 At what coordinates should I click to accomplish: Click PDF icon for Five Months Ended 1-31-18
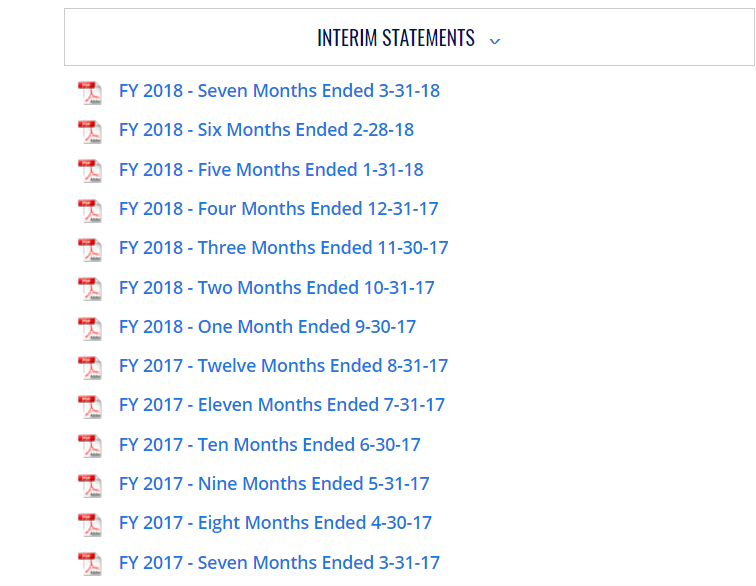coord(90,171)
